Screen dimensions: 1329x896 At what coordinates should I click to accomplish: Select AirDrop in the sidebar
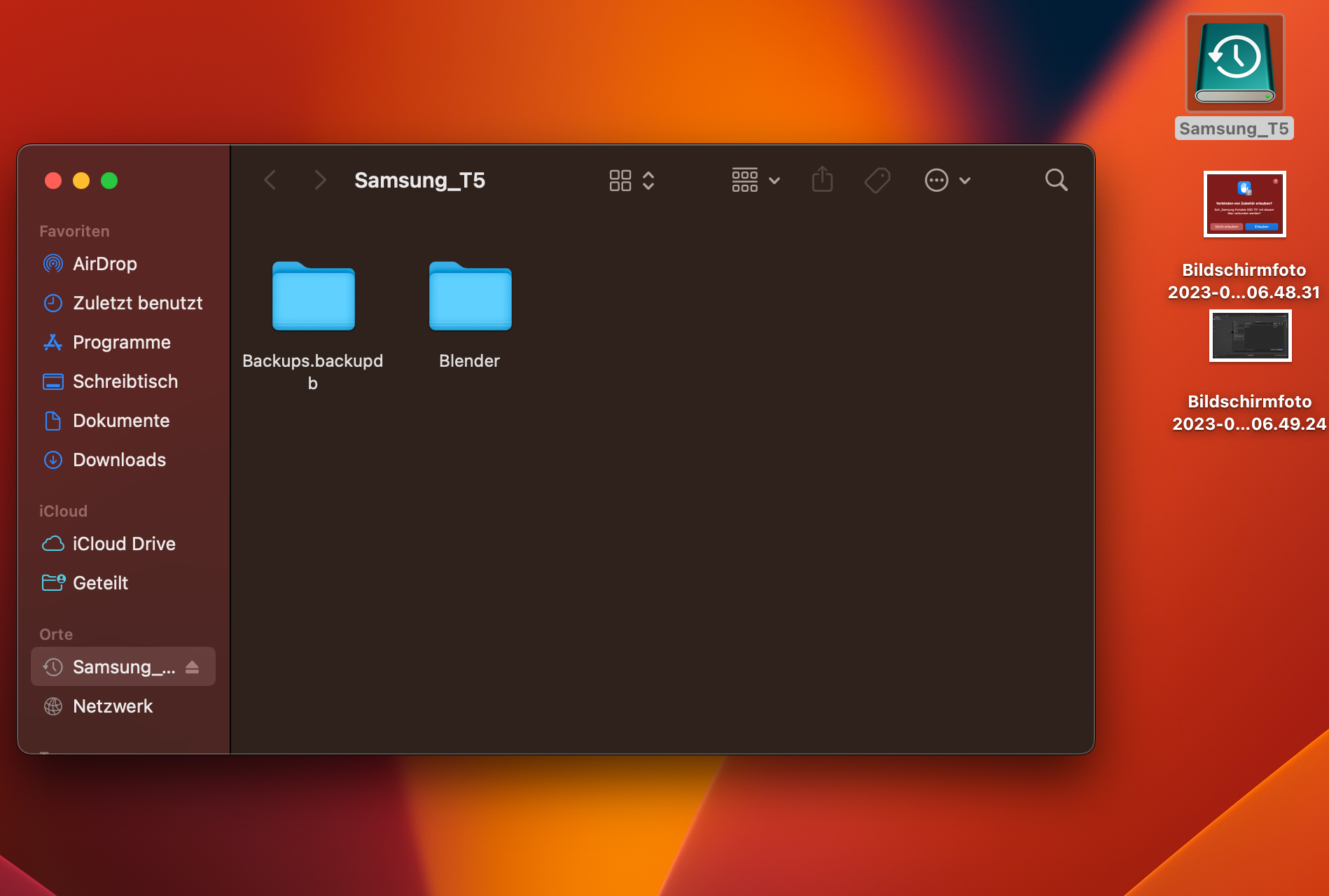(x=104, y=264)
